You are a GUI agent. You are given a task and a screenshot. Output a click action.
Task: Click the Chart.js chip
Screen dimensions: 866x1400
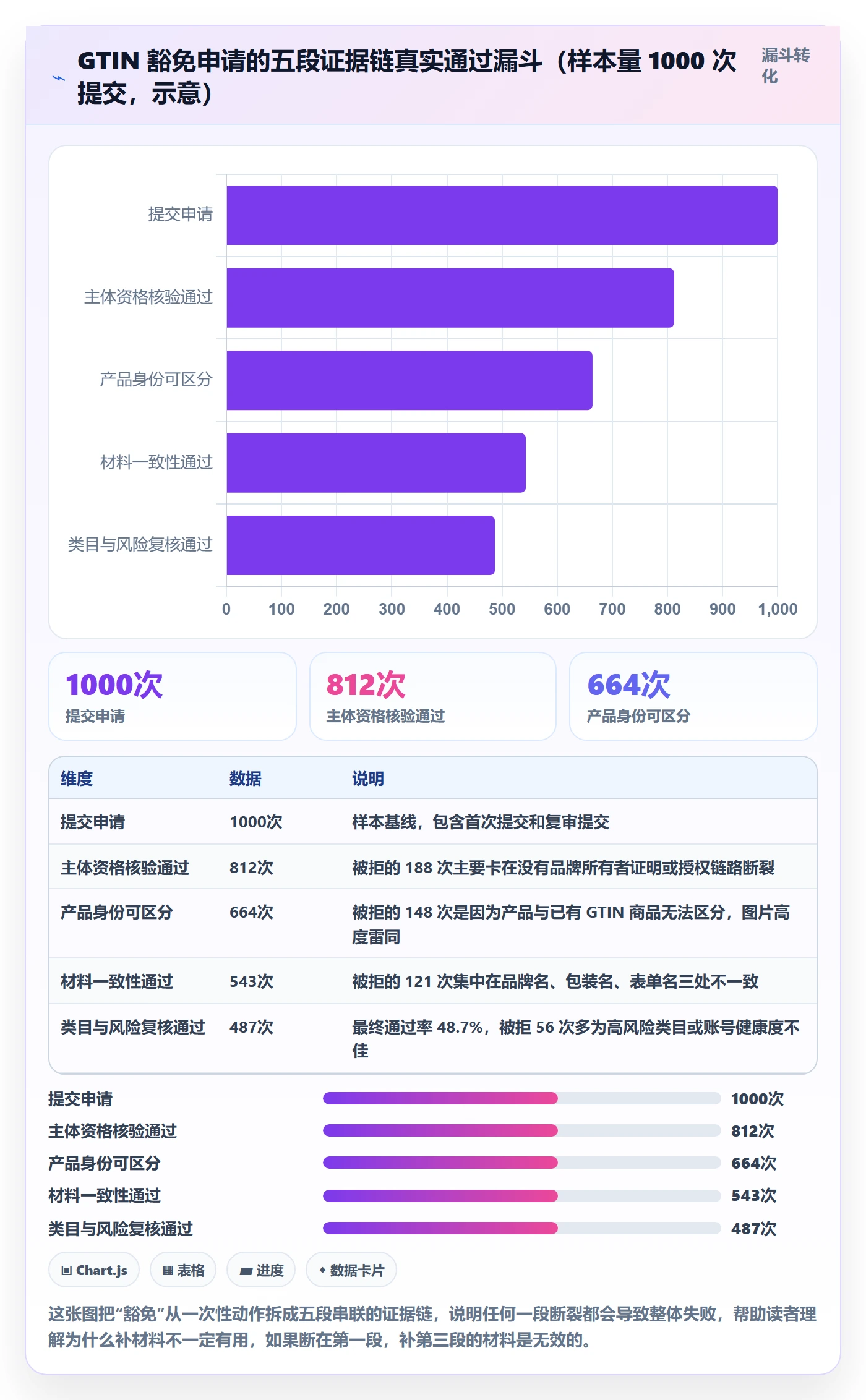(94, 1270)
